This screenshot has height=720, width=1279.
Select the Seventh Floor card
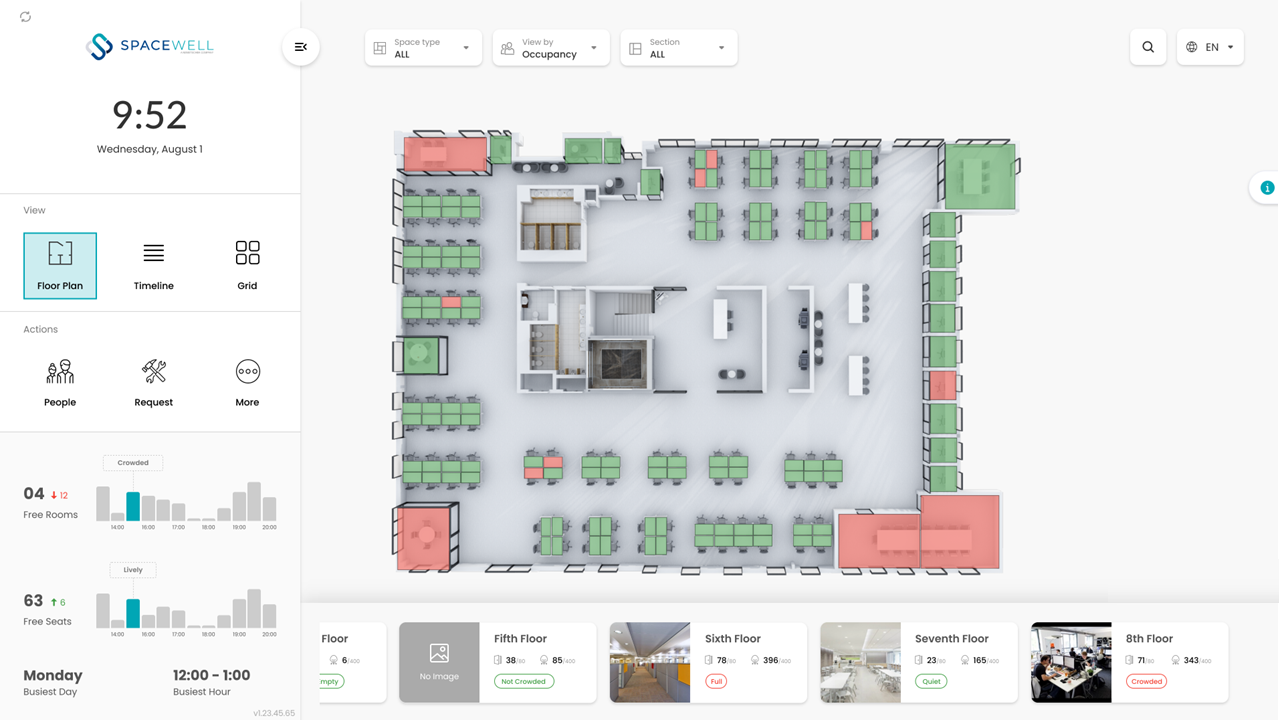pyautogui.click(x=919, y=662)
